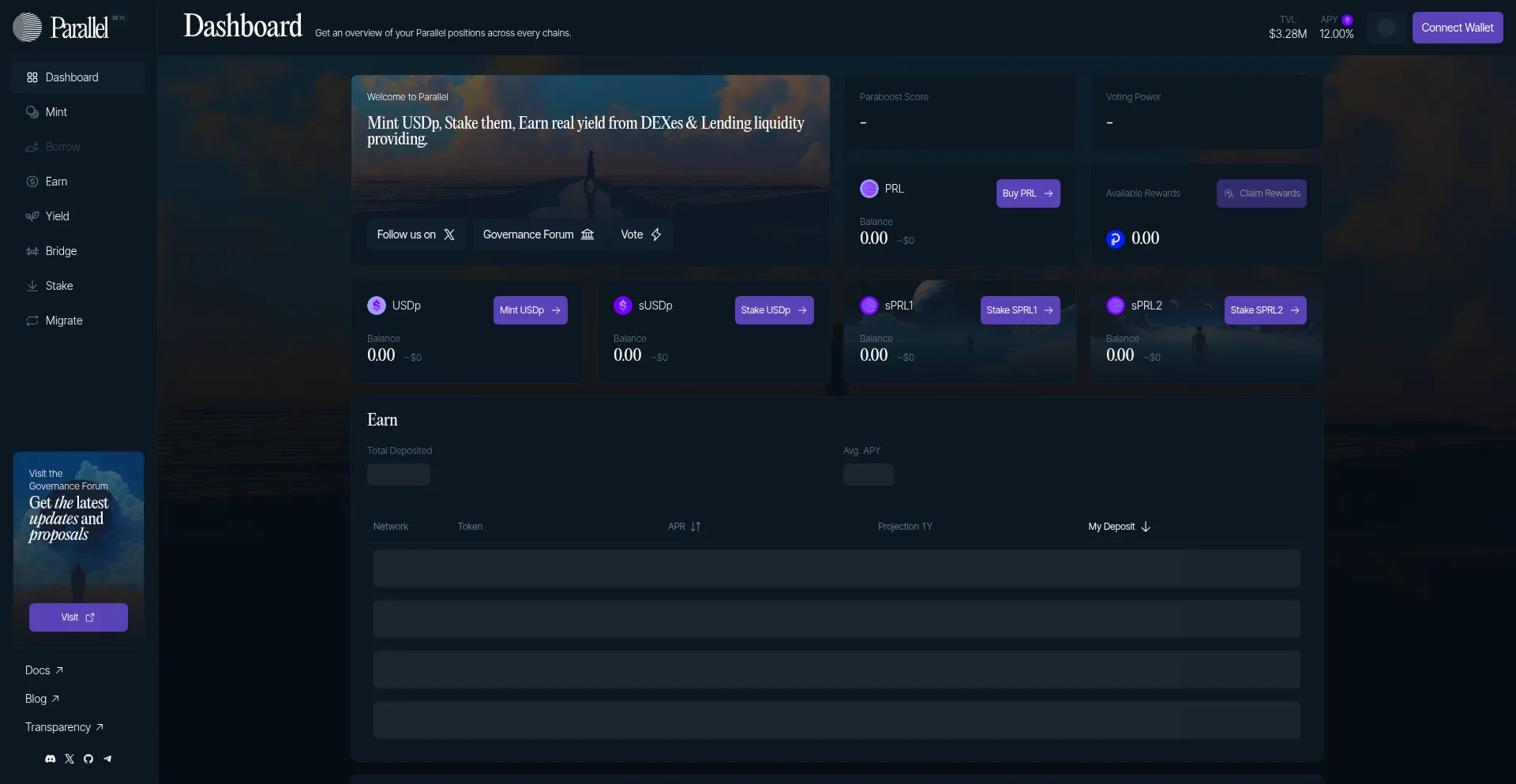
Task: Click the Parallel logo
Action: coord(68,28)
